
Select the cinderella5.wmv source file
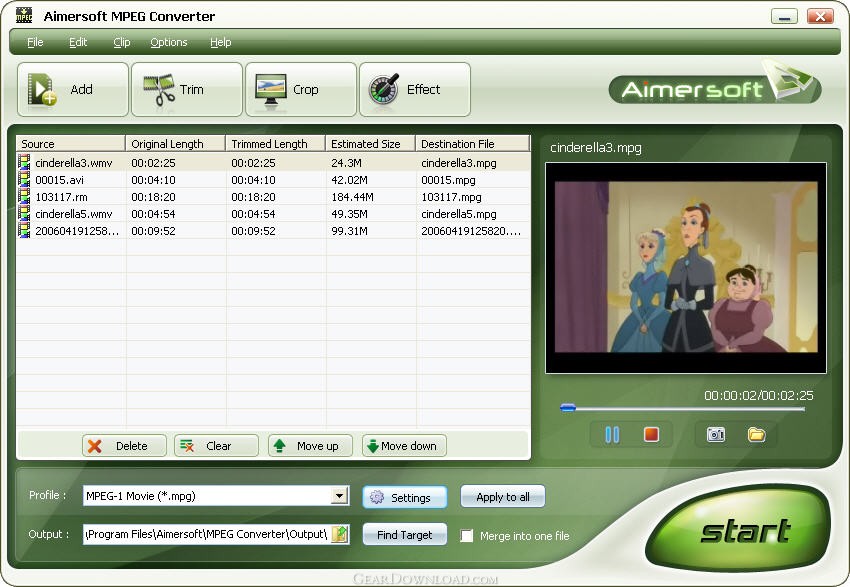pos(74,214)
